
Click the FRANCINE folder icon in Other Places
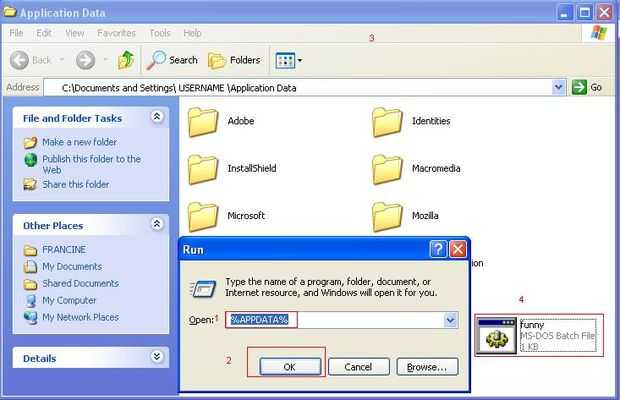pyautogui.click(x=30, y=250)
